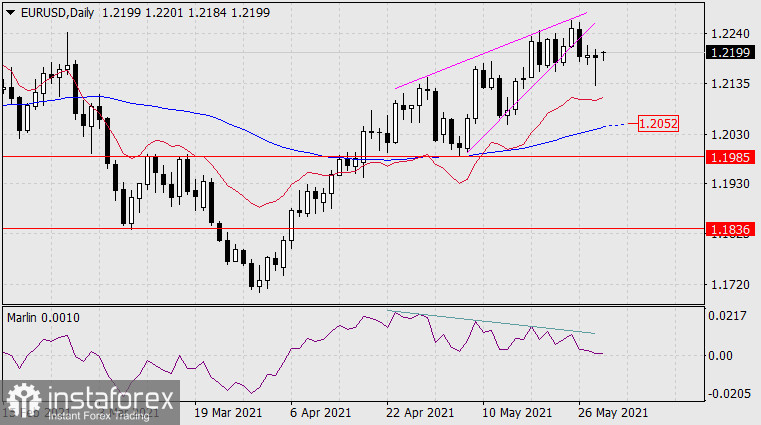This screenshot has height=425, width=761.
Task: Click the 1.2240 price axis value
Action: pos(728,31)
